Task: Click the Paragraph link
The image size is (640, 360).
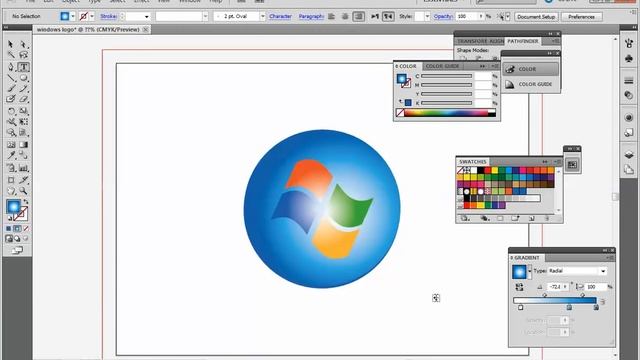Action: click(x=311, y=16)
